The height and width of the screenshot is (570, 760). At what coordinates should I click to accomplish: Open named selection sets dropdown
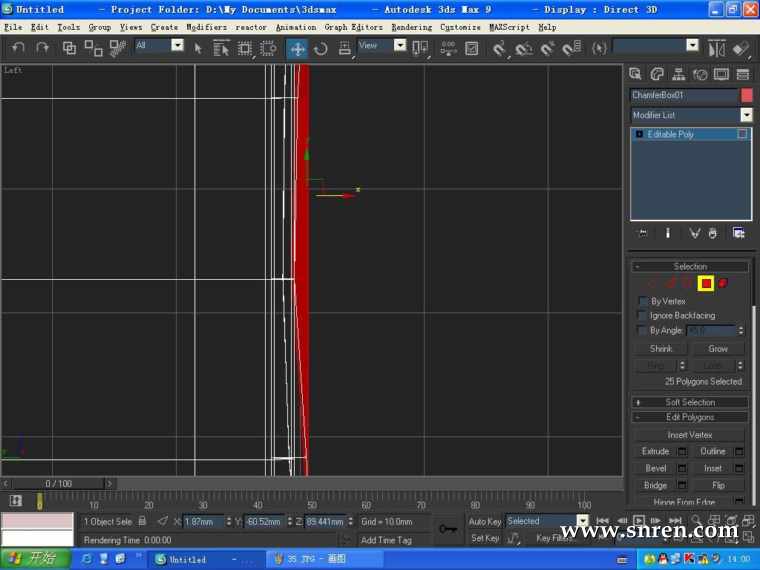coord(693,45)
